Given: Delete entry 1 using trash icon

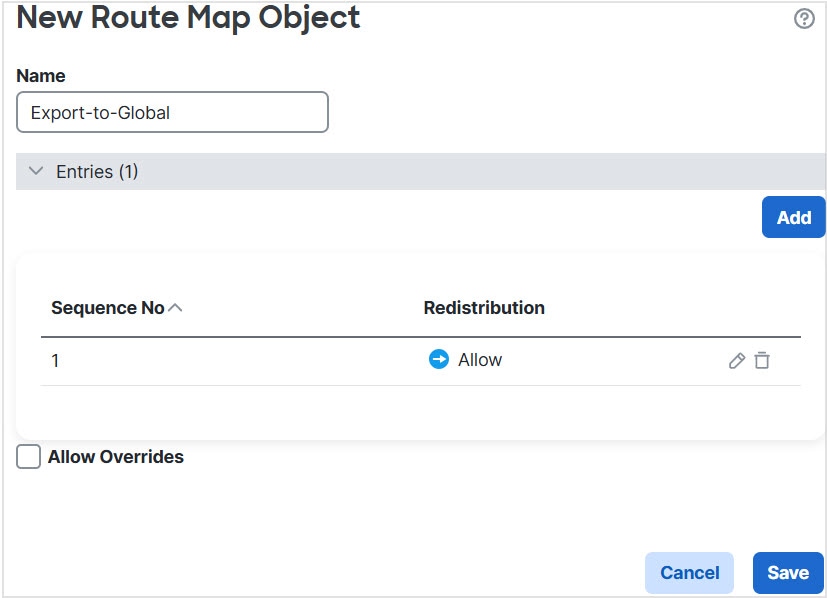Looking at the screenshot, I should click(x=762, y=361).
